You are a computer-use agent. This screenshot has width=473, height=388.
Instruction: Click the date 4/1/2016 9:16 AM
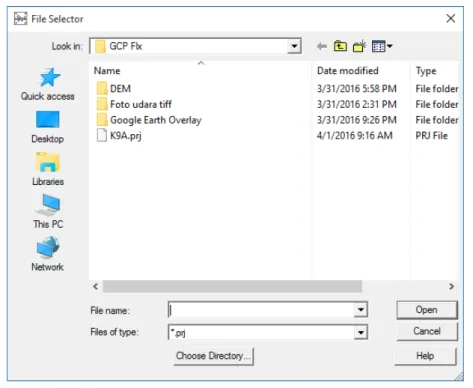[355, 136]
